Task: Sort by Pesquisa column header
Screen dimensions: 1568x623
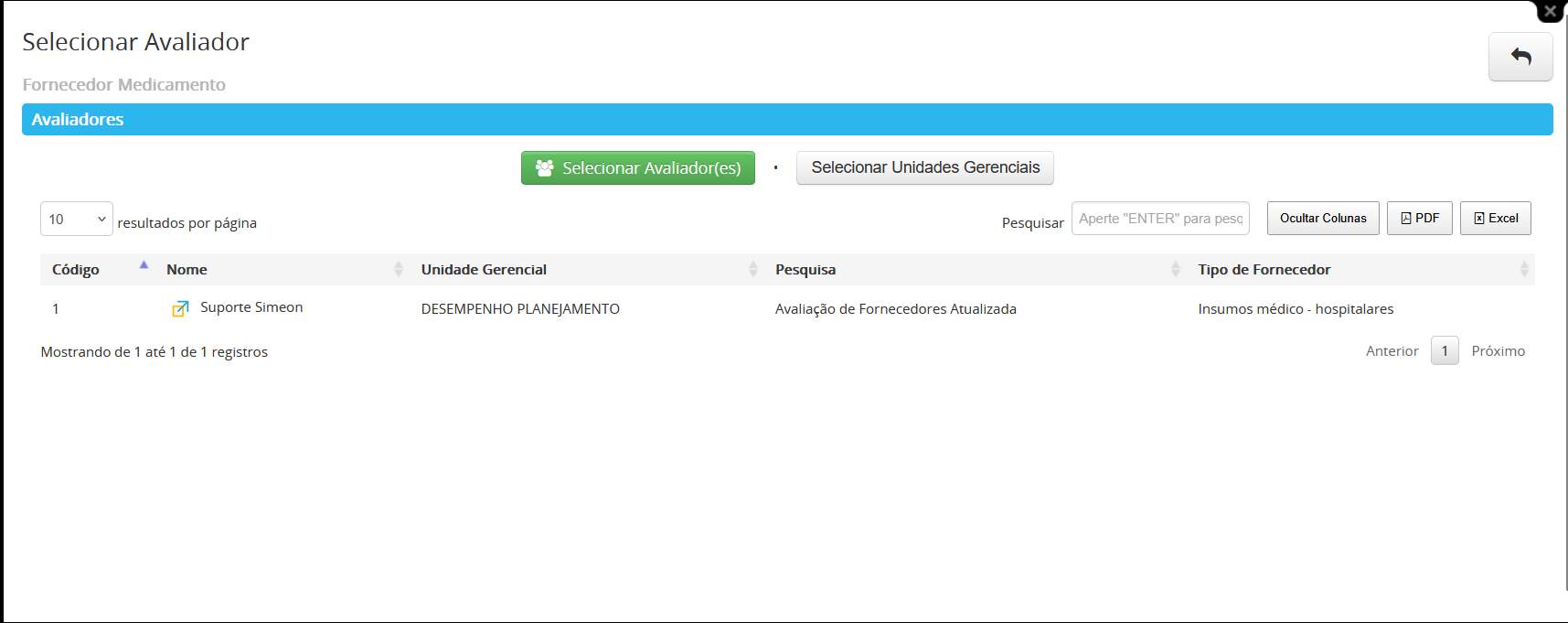Action: [x=805, y=270]
